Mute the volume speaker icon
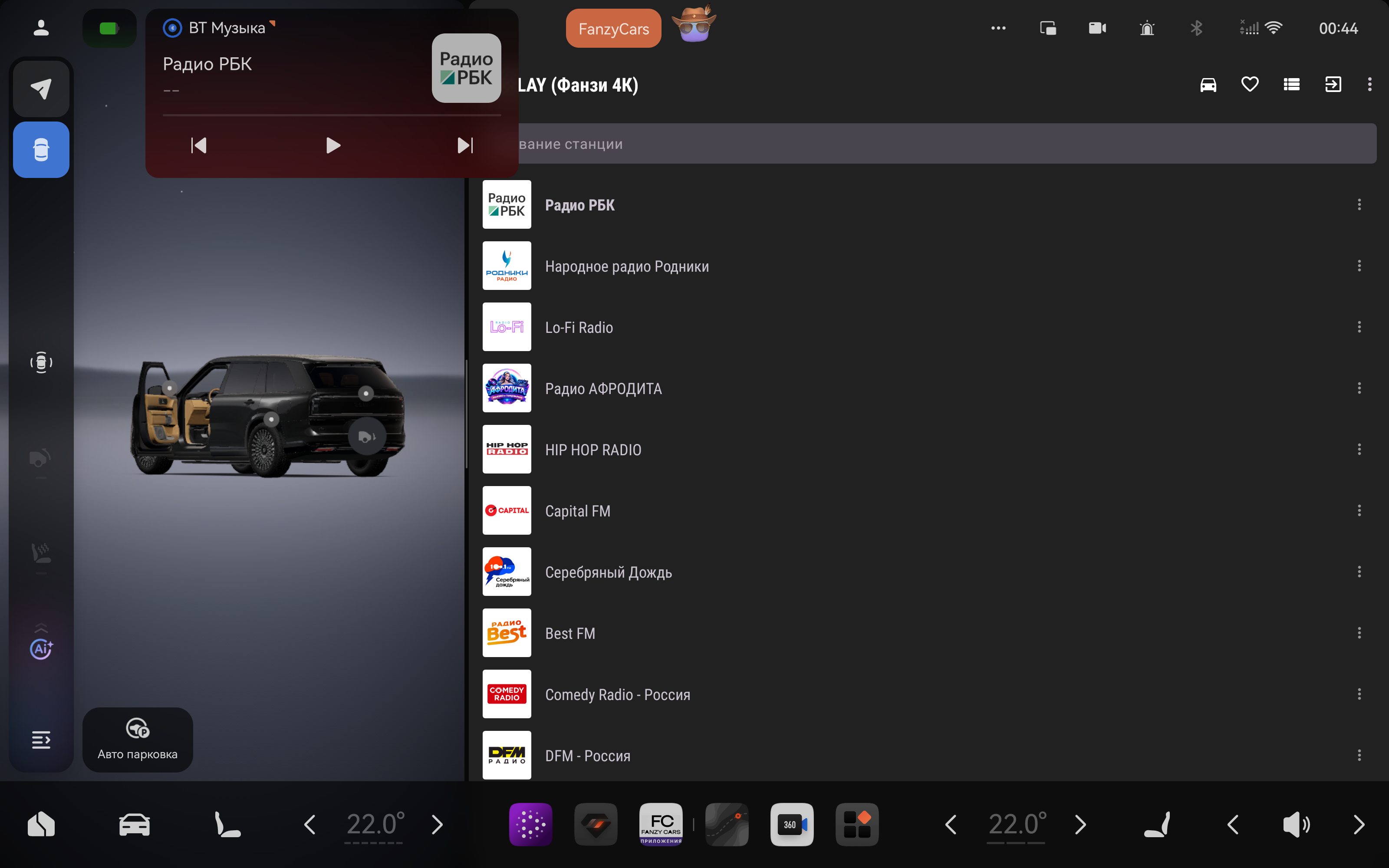This screenshot has width=1389, height=868. pos(1296,824)
